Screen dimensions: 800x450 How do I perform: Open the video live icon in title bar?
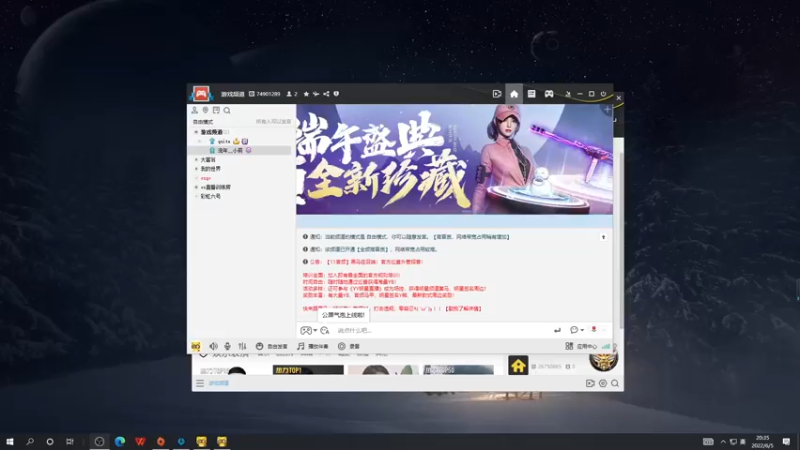[x=496, y=94]
